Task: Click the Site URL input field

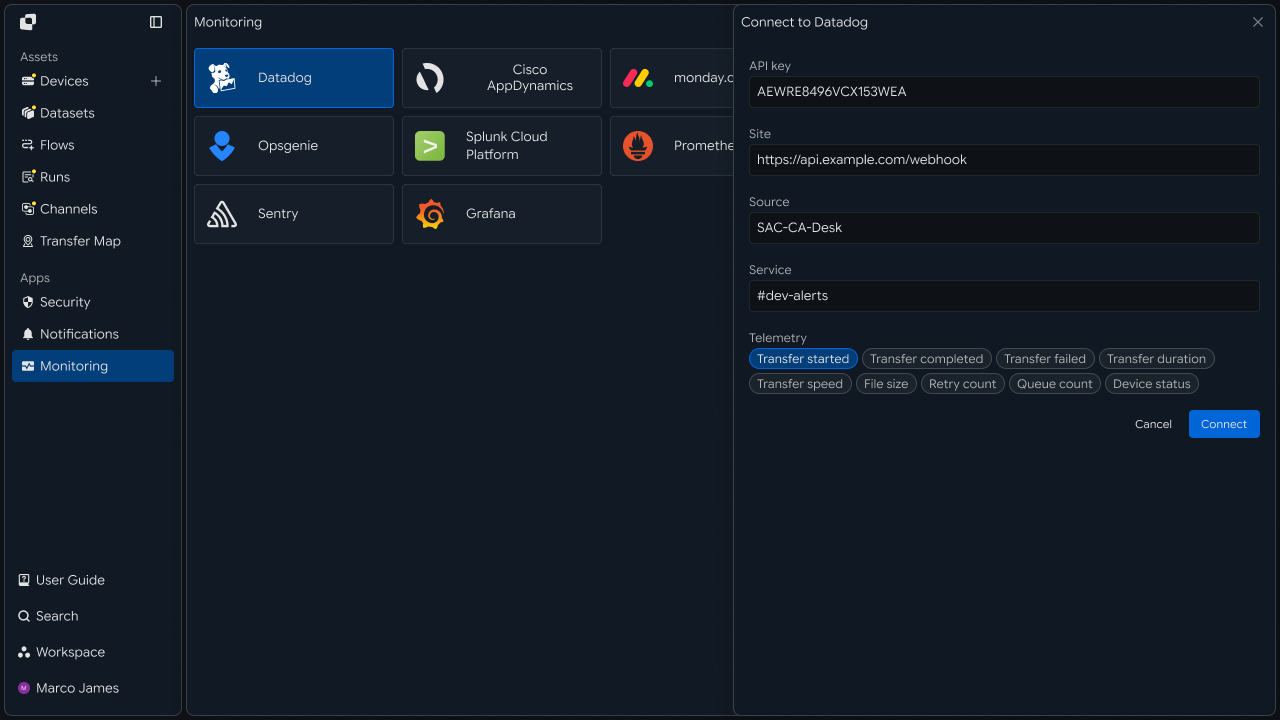Action: (1004, 160)
